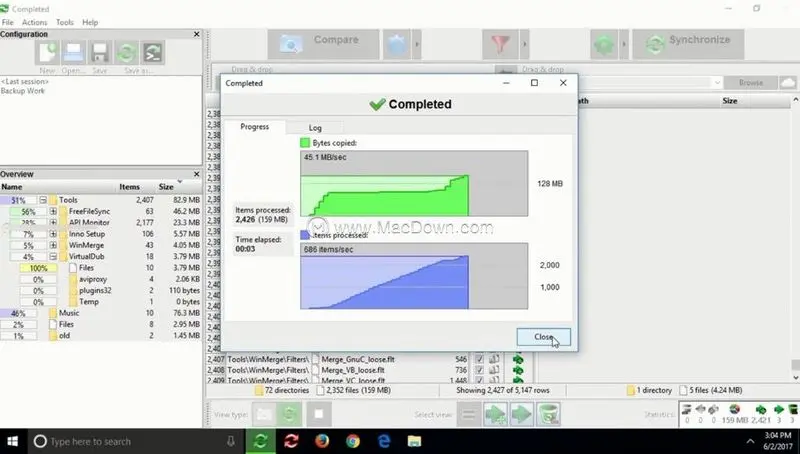Click sync direction arrow on Merge_GnuC_loose.flt row
800x454 pixels.
pyautogui.click(x=518, y=359)
